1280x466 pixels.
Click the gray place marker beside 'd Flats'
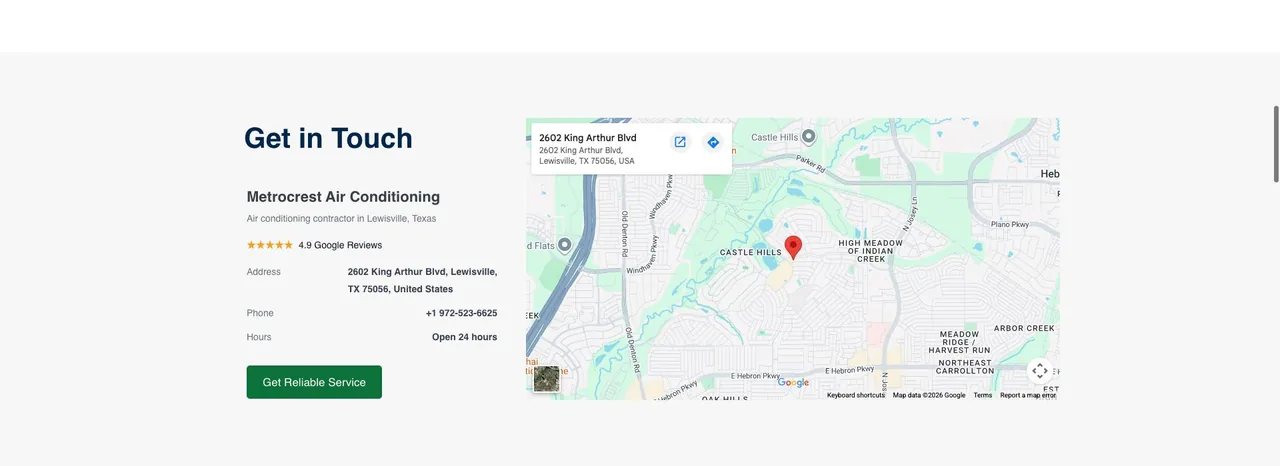coord(564,245)
